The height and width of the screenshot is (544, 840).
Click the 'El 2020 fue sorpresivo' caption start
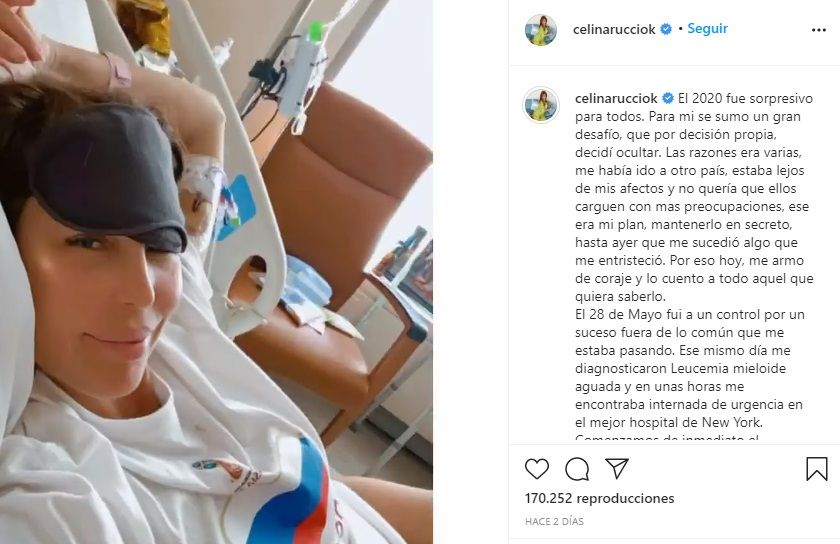745,99
